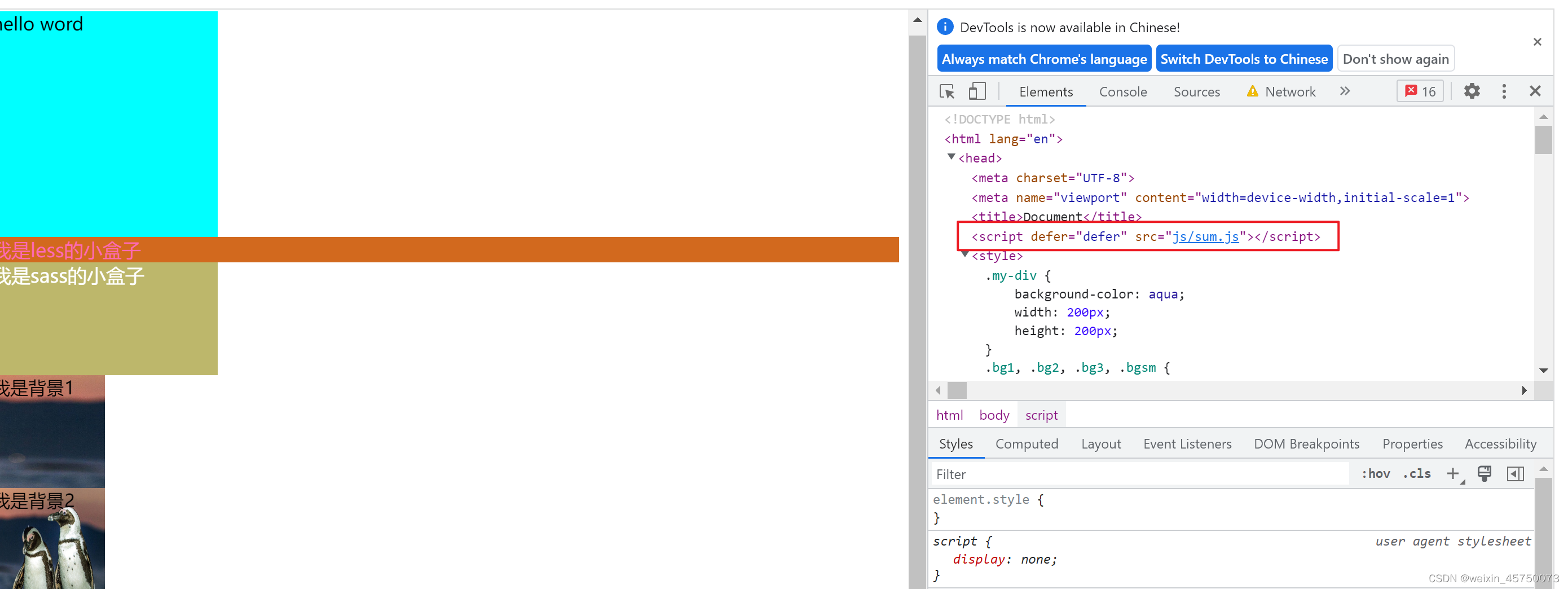
Task: Open the customize DevTools three-dot menu
Action: click(1504, 91)
